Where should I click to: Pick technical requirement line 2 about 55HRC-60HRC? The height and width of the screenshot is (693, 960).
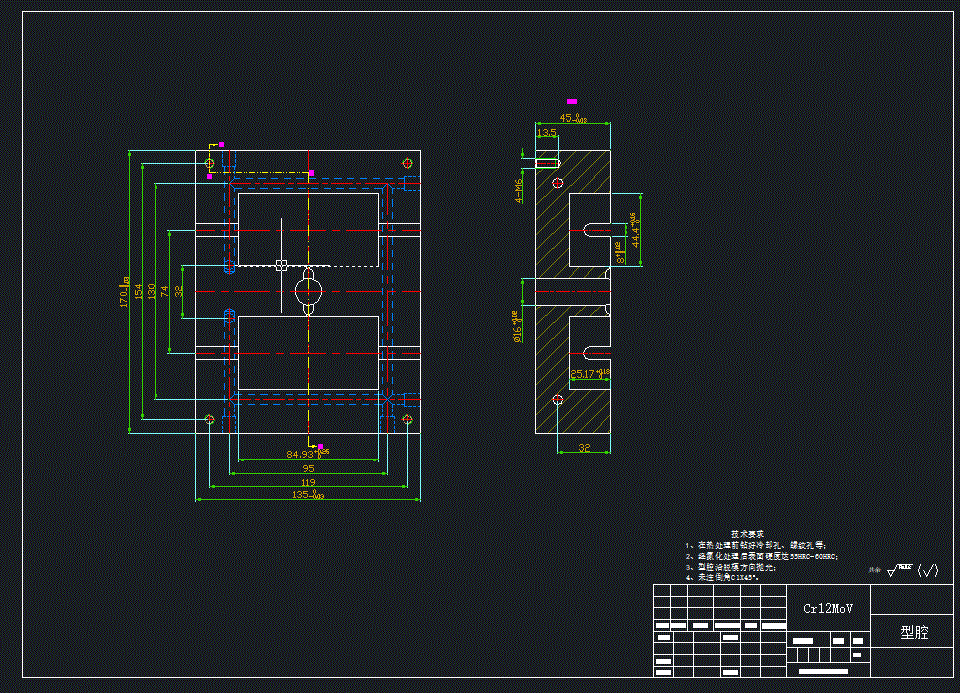coord(762,556)
